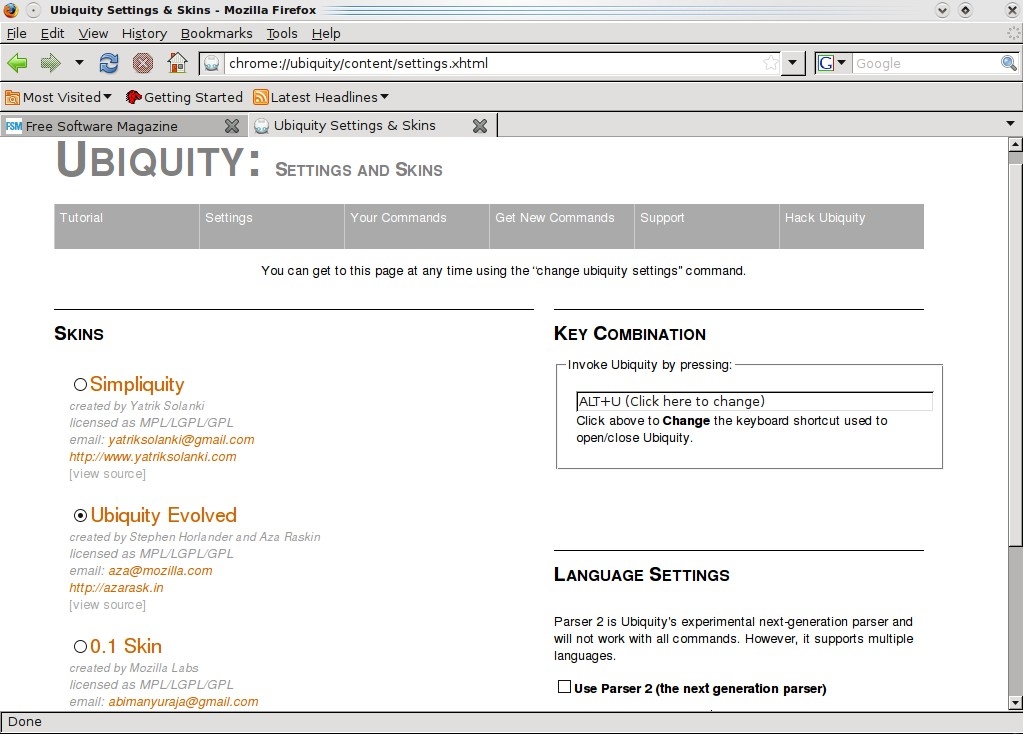Click the Latest Headlines feed icon
Screen dimensions: 1023x734
click(261, 97)
